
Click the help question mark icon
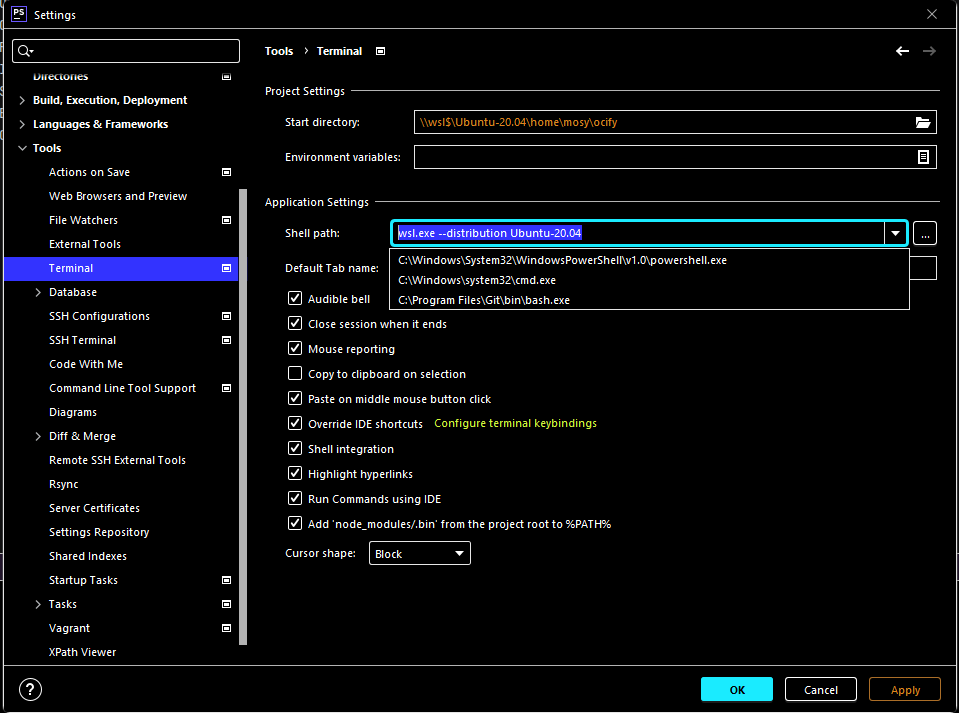coord(31,689)
